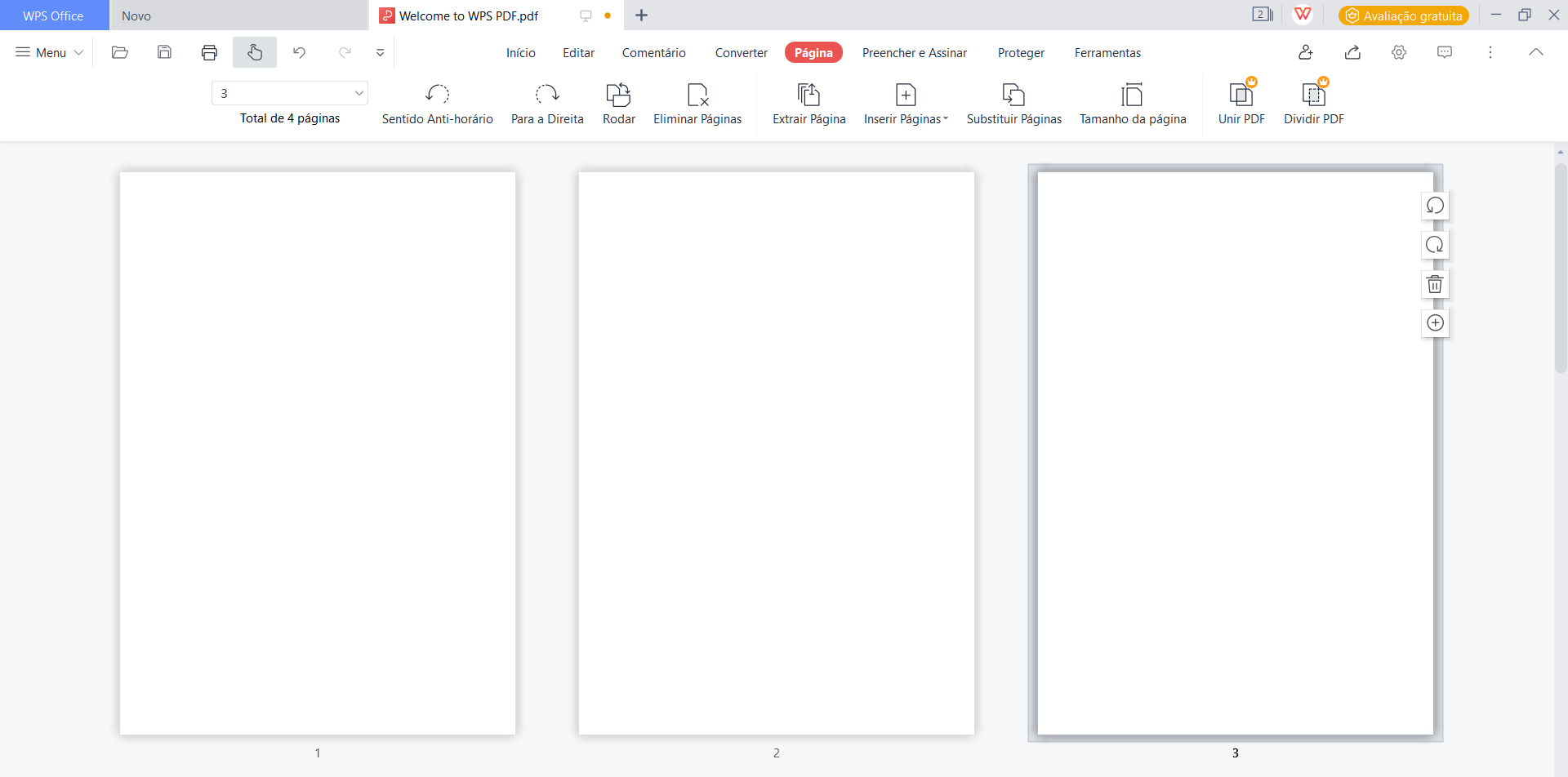The width and height of the screenshot is (1568, 777).
Task: Expand the page number dropdown
Action: click(x=359, y=93)
